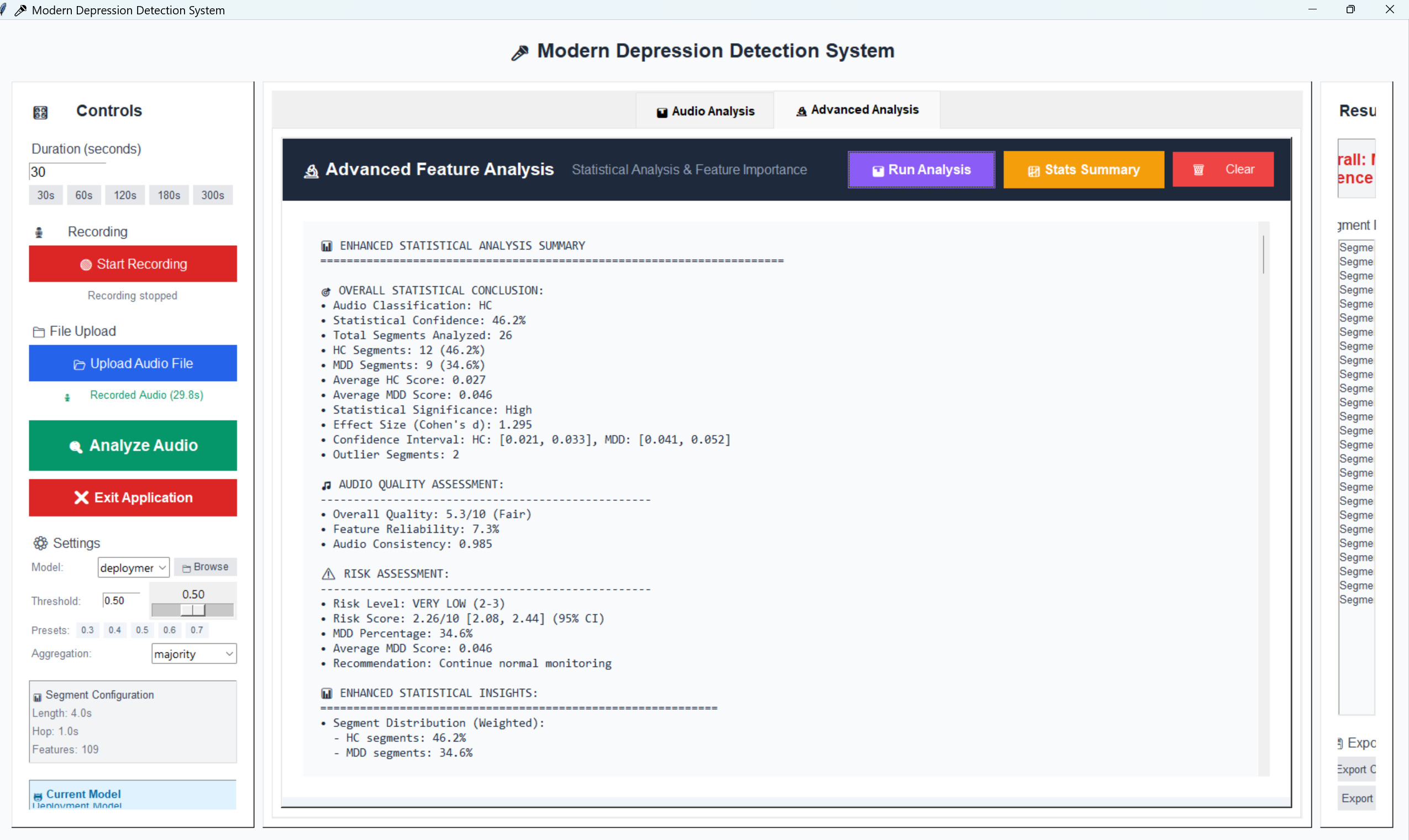Click the trash icon in Clear button
This screenshot has width=1409, height=840.
tap(1198, 170)
